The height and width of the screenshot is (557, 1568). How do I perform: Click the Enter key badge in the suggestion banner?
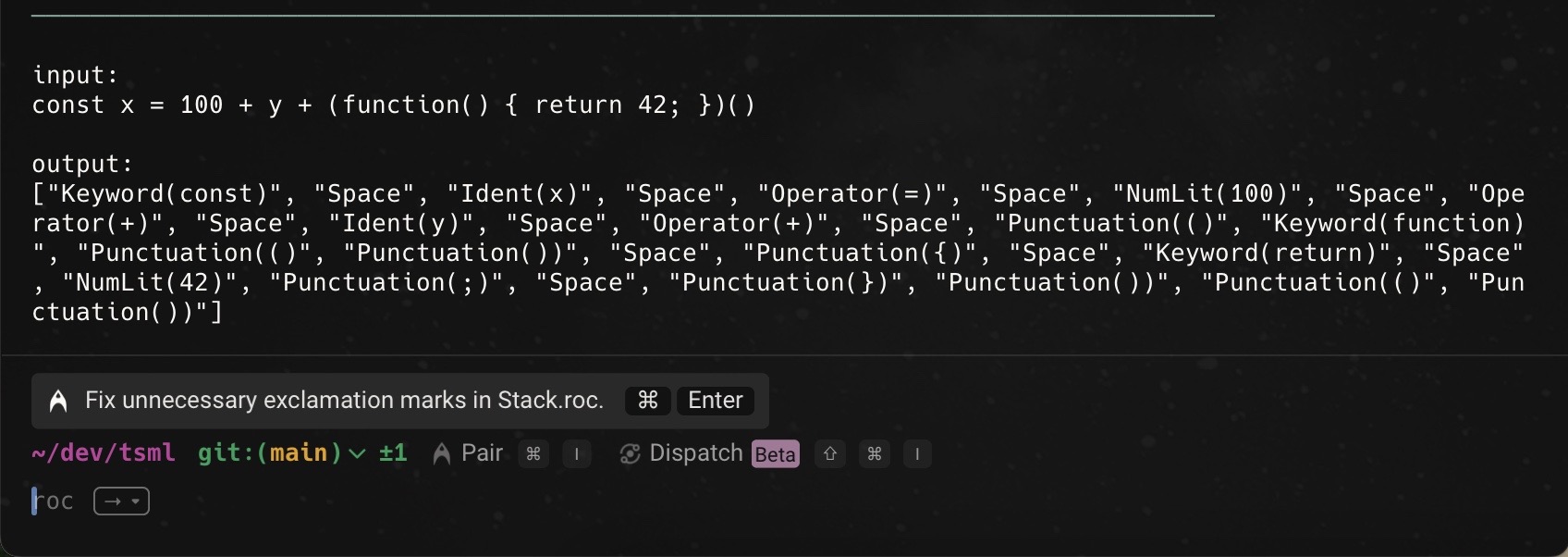716,401
